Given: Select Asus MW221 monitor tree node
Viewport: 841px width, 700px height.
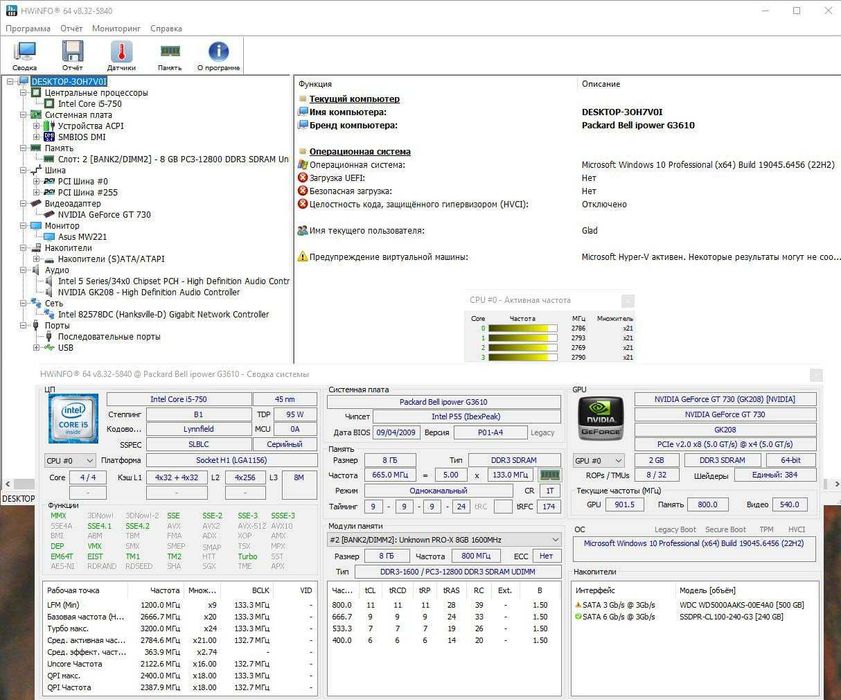Looking at the screenshot, I should (82, 237).
